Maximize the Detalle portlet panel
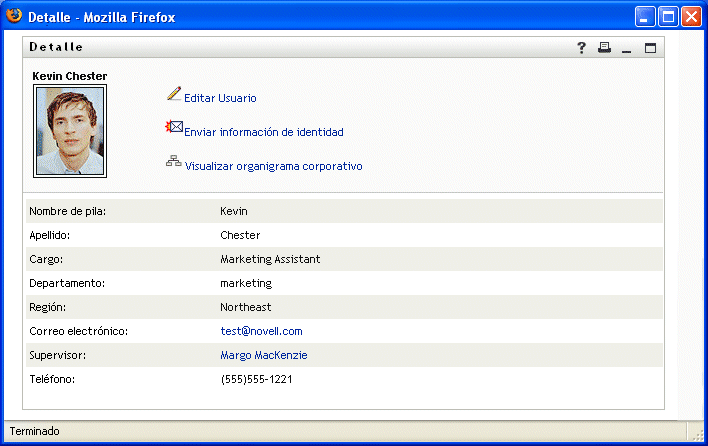Viewport: 708px width, 446px height. [650, 47]
